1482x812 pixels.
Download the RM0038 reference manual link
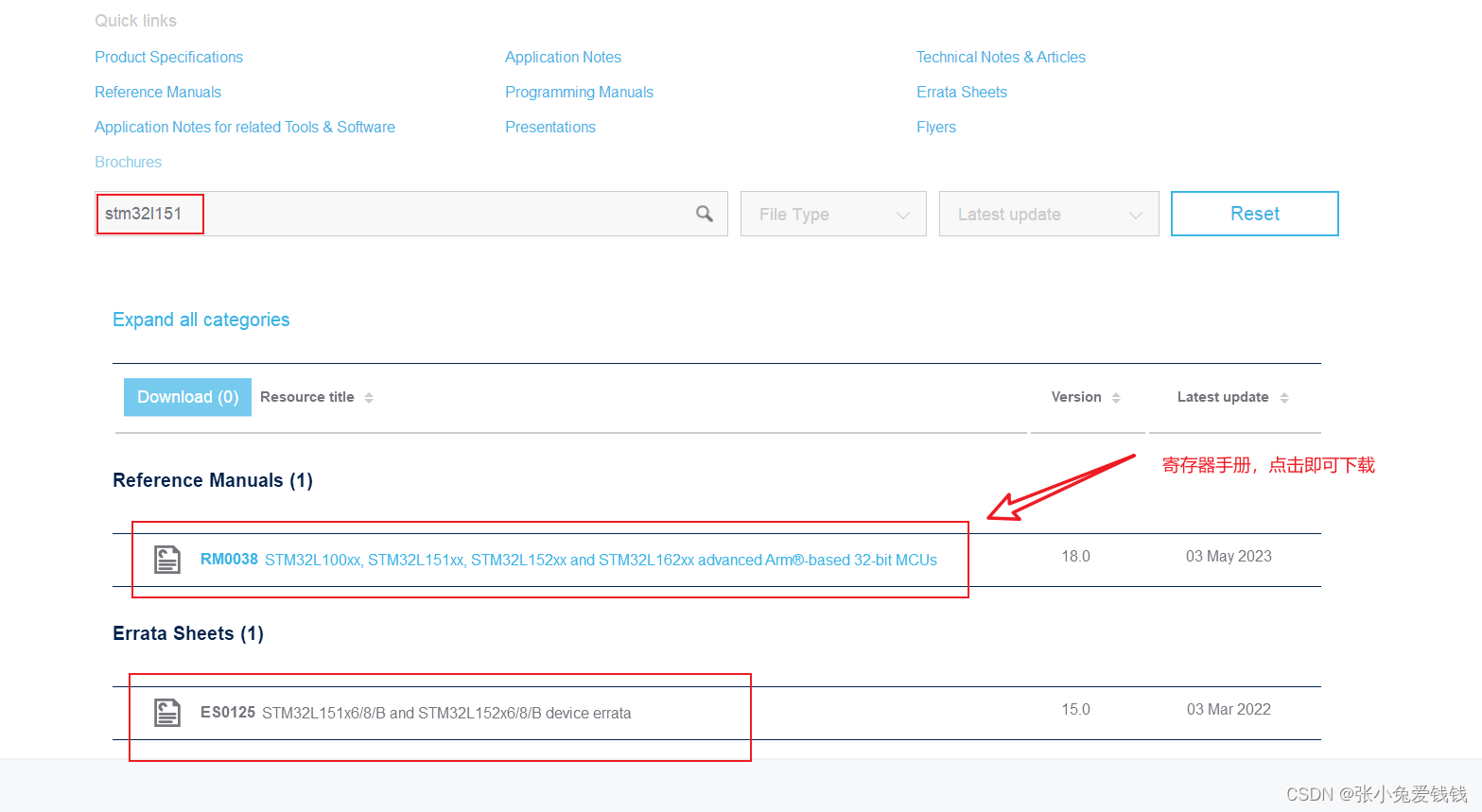[x=568, y=560]
